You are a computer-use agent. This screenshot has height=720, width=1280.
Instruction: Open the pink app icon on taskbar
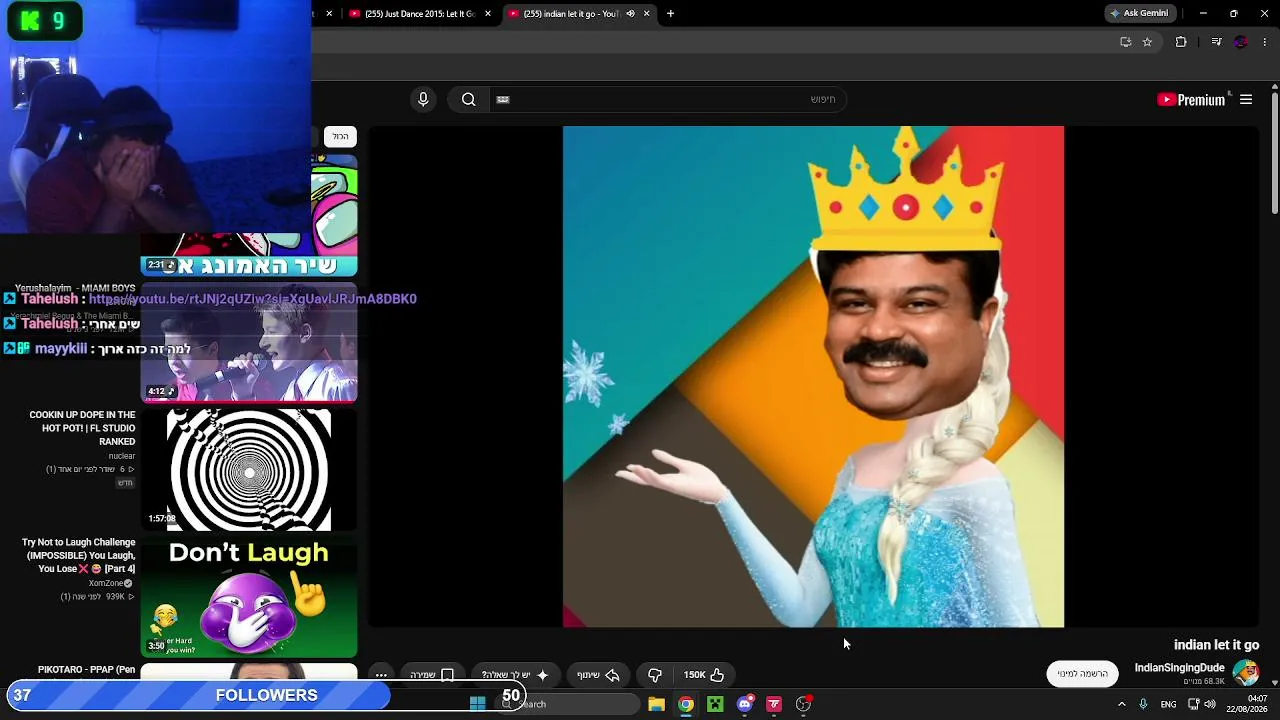[774, 704]
